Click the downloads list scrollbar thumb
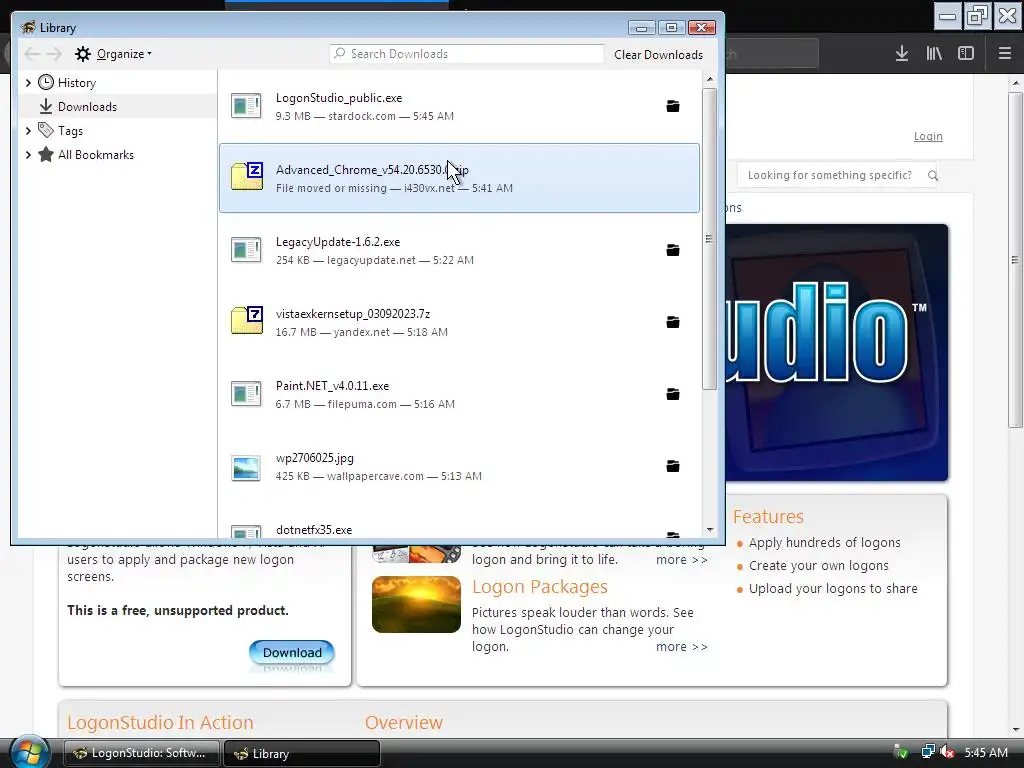Image resolution: width=1024 pixels, height=768 pixels. click(709, 239)
